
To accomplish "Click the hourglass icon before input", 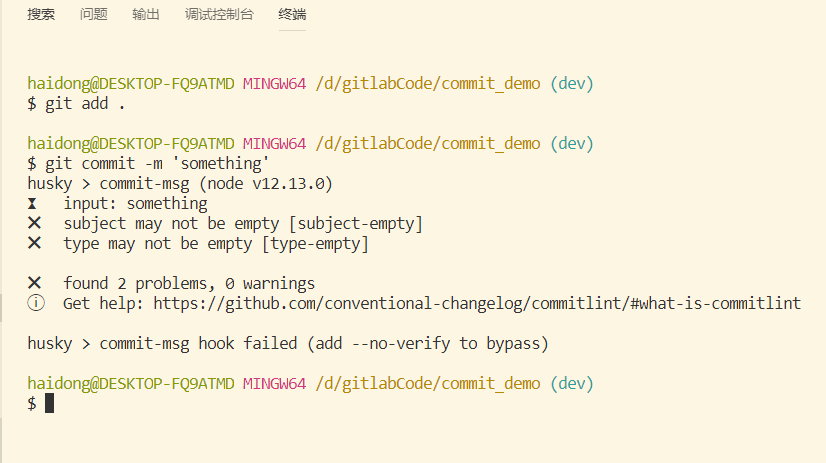I will pyautogui.click(x=34, y=204).
